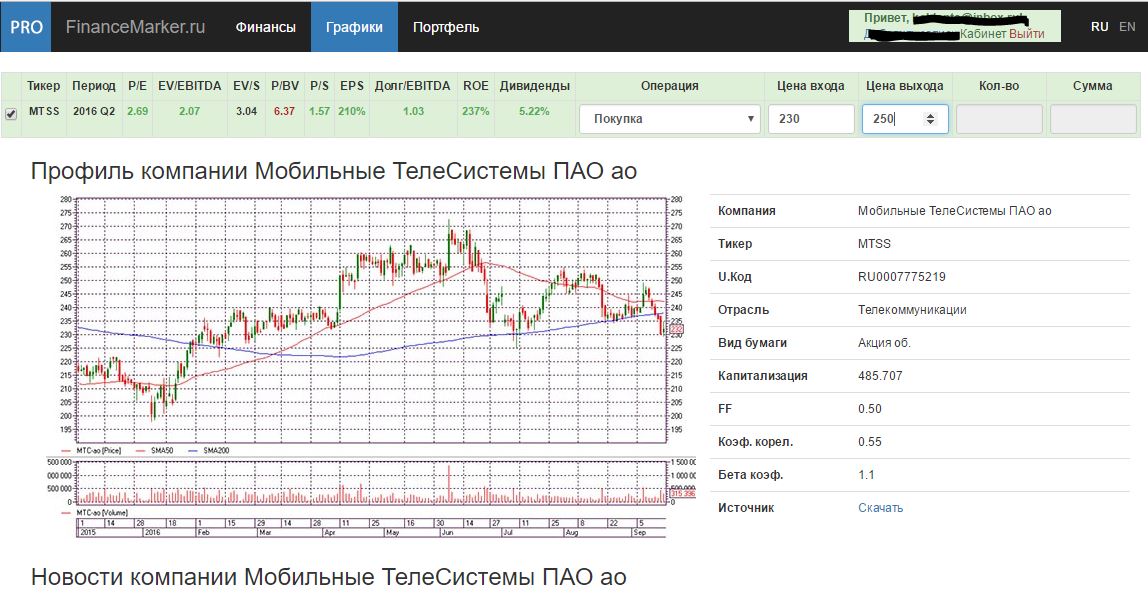Click the Кол-во column header
1148x600 pixels.
coord(999,86)
